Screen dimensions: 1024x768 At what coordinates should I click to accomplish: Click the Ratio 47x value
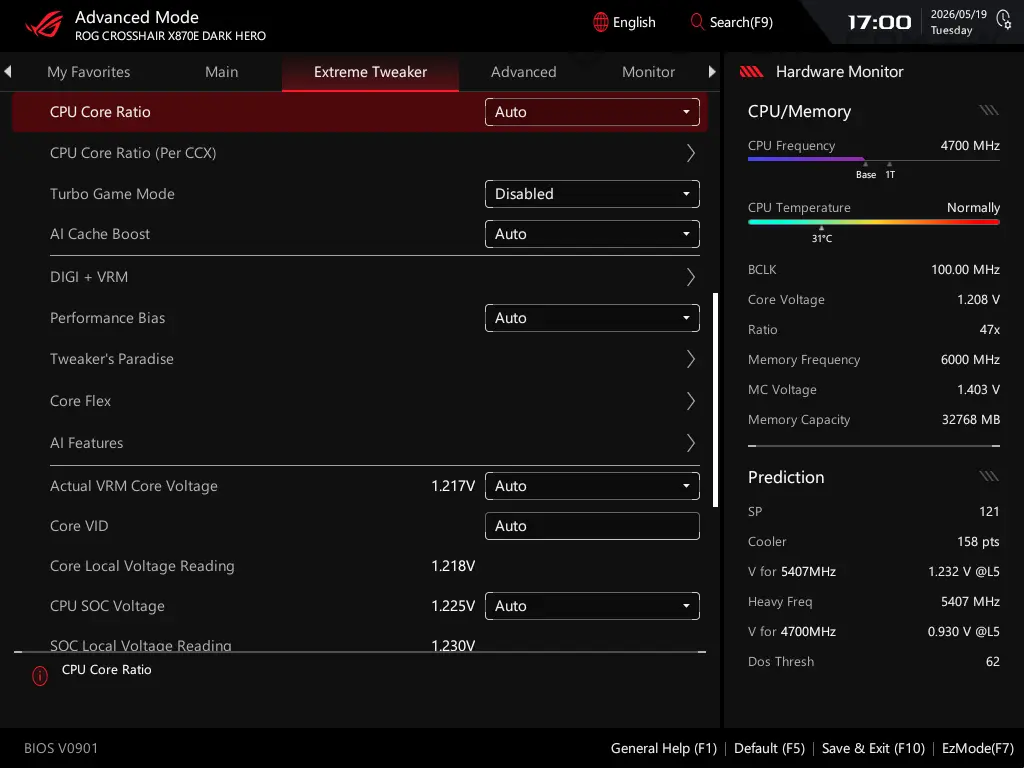point(989,330)
